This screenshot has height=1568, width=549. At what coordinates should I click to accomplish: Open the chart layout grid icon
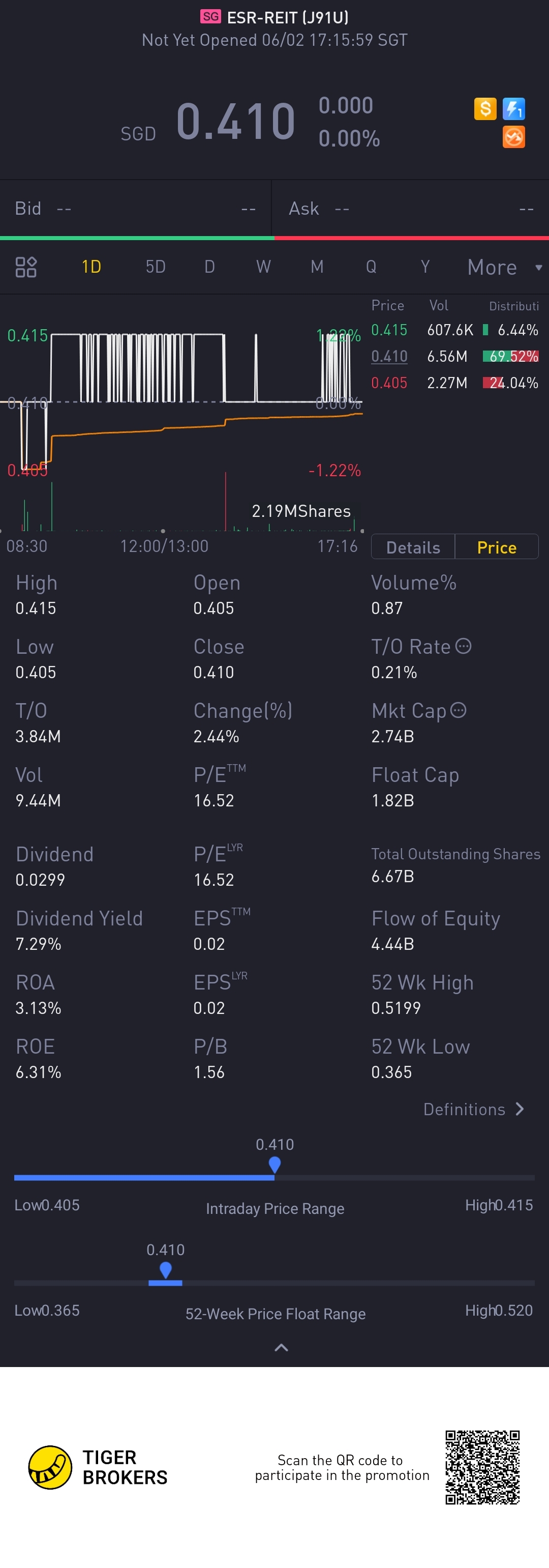25,267
